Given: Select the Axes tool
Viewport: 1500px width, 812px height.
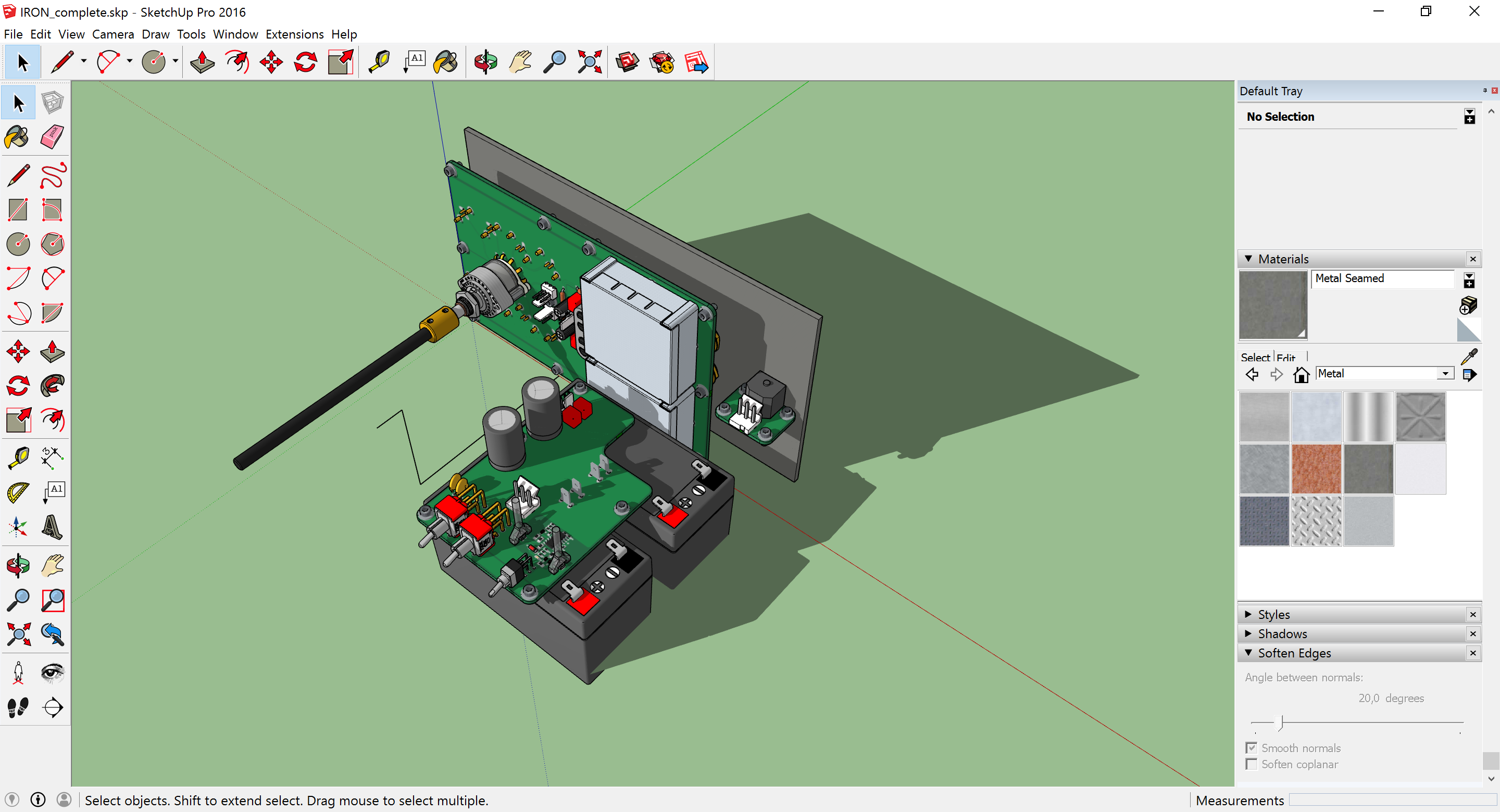Looking at the screenshot, I should (18, 527).
